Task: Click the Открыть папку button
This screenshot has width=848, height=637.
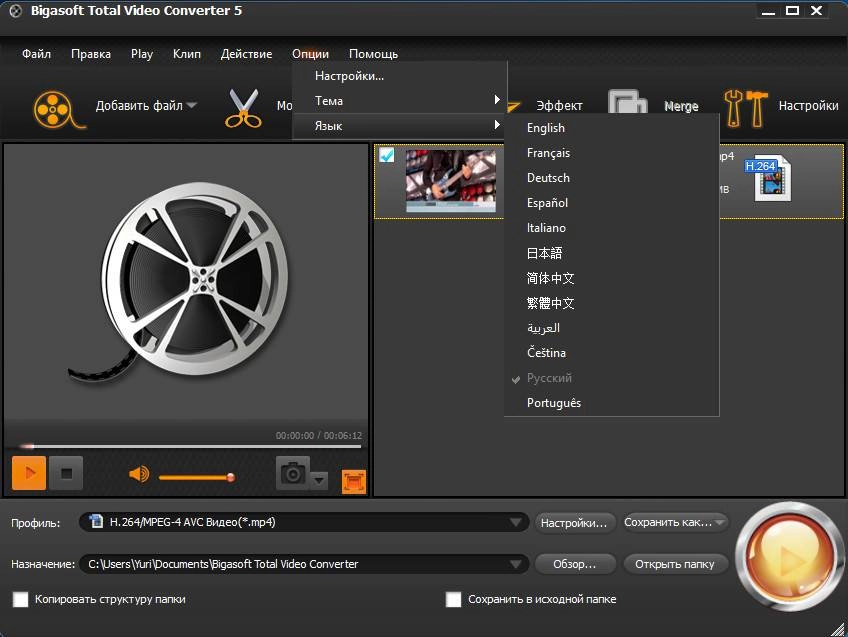Action: pyautogui.click(x=675, y=565)
